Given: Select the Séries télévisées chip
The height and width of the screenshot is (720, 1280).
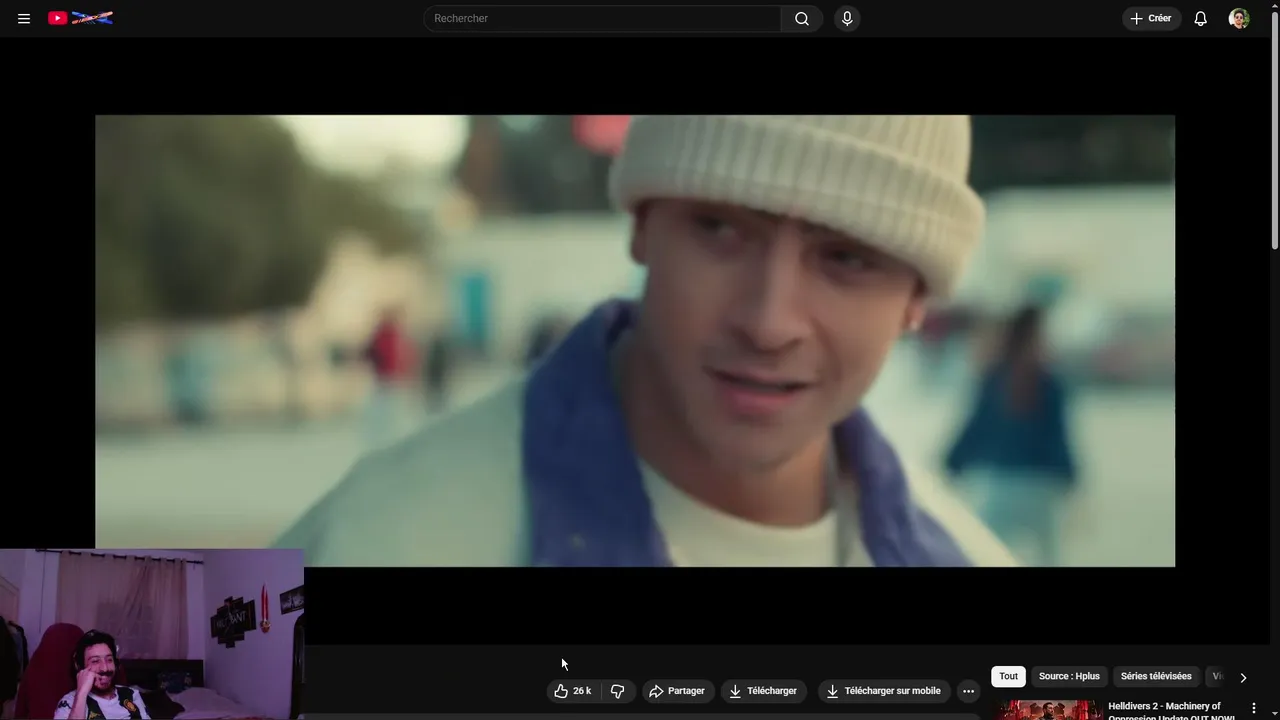Looking at the screenshot, I should pyautogui.click(x=1156, y=677).
